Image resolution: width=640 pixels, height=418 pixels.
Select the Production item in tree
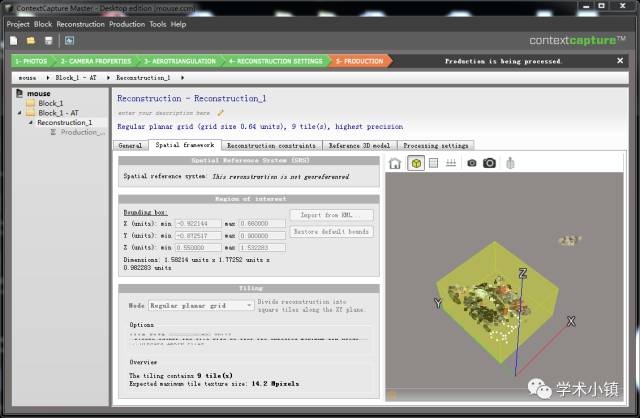82,132
